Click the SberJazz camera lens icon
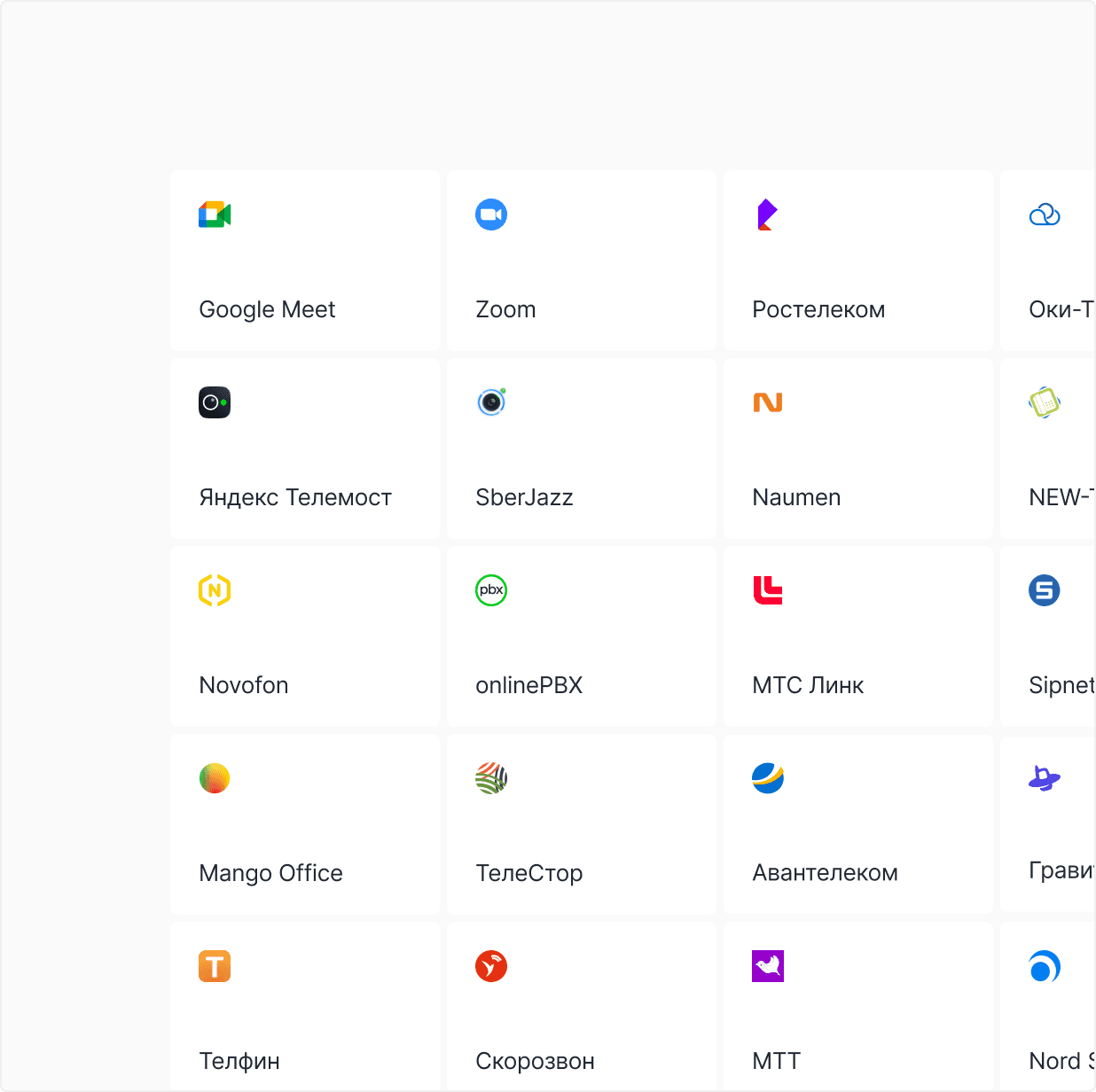The image size is (1096, 1092). (491, 402)
